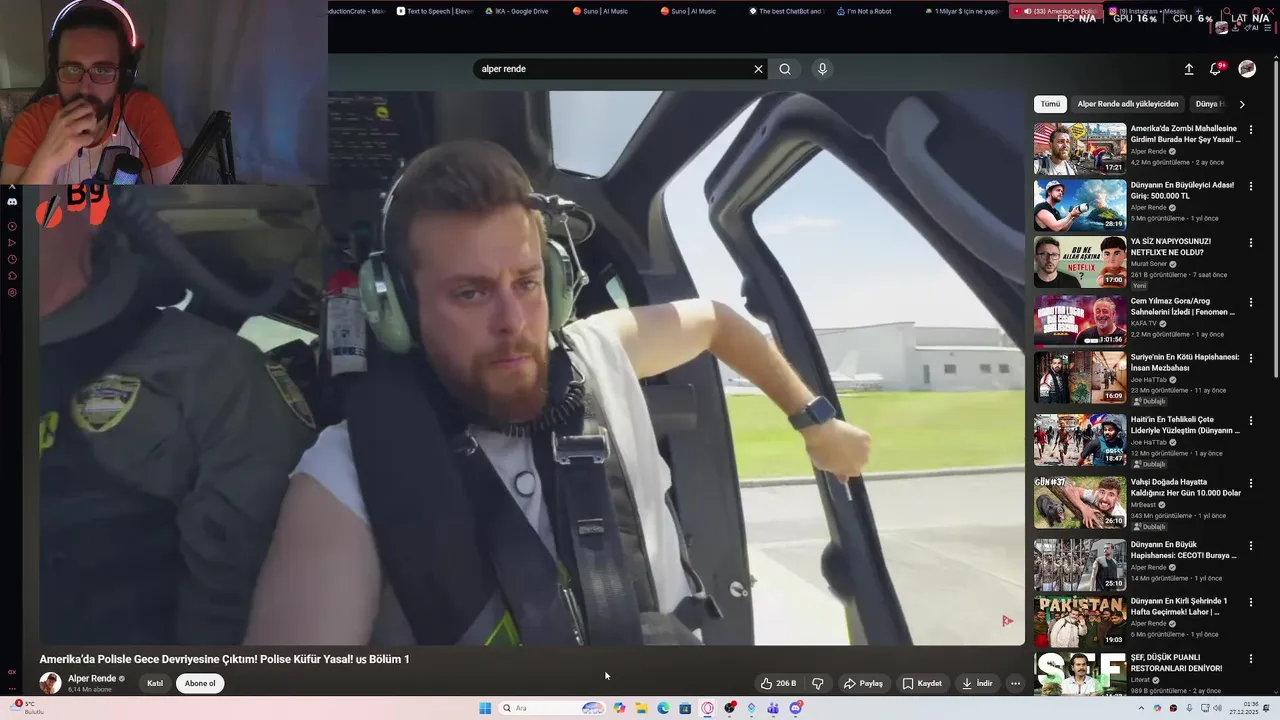Show next filter chips with arrow
This screenshot has height=720, width=1280.
1242,104
